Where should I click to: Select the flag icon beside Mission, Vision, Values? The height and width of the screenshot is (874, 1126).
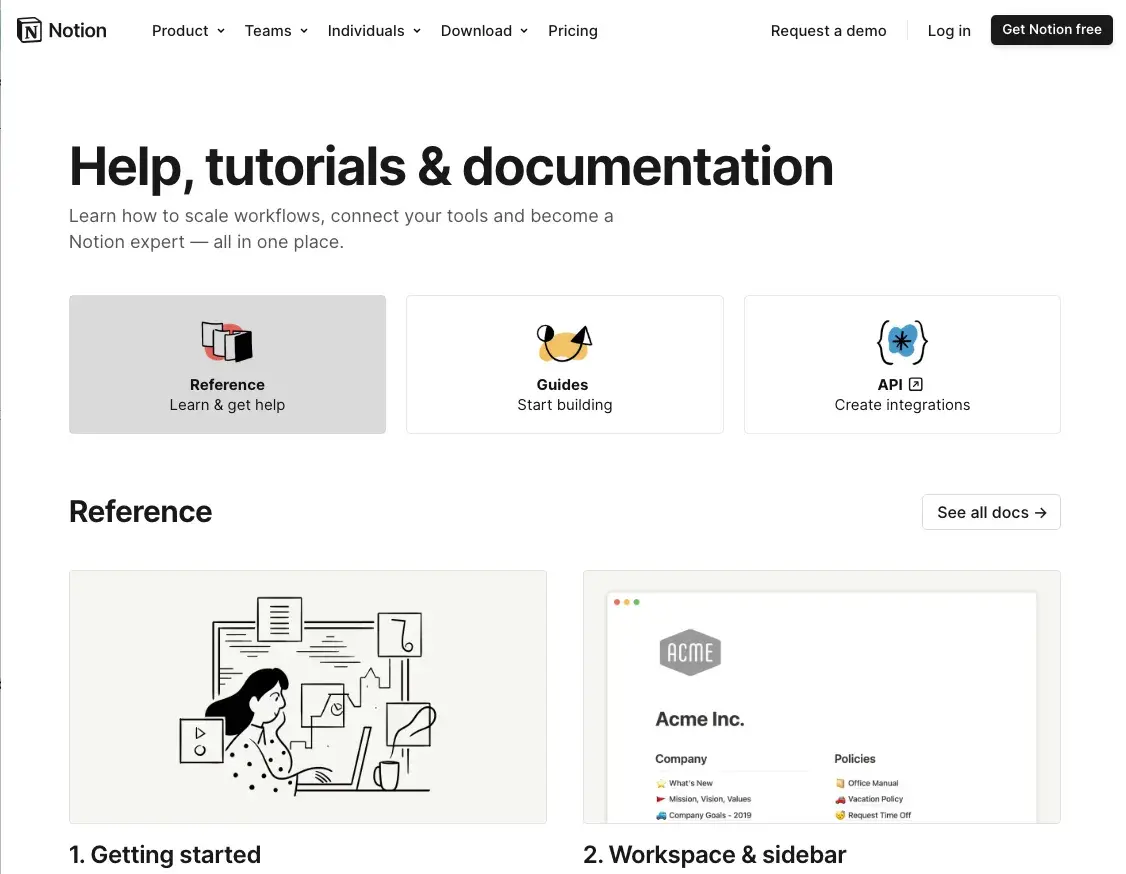tap(661, 798)
